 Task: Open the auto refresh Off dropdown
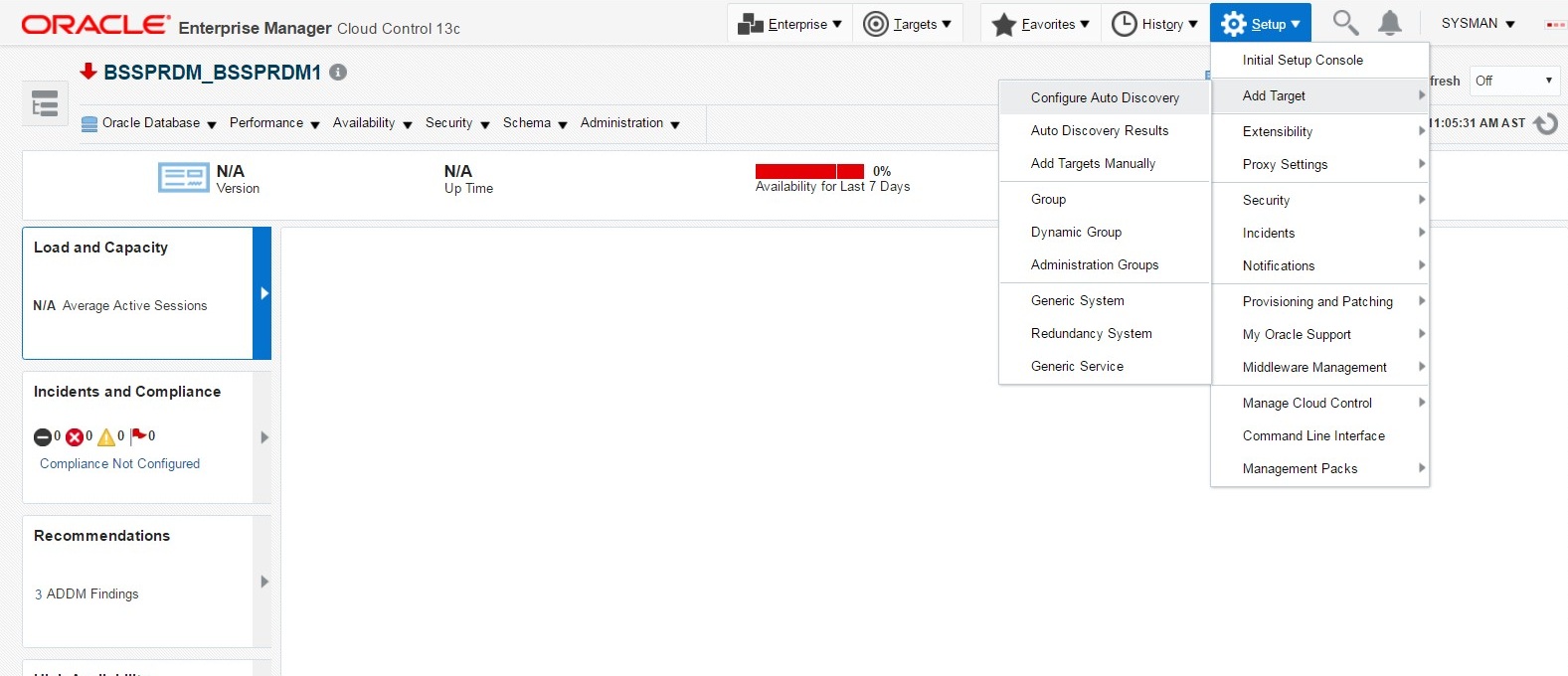click(x=1514, y=81)
